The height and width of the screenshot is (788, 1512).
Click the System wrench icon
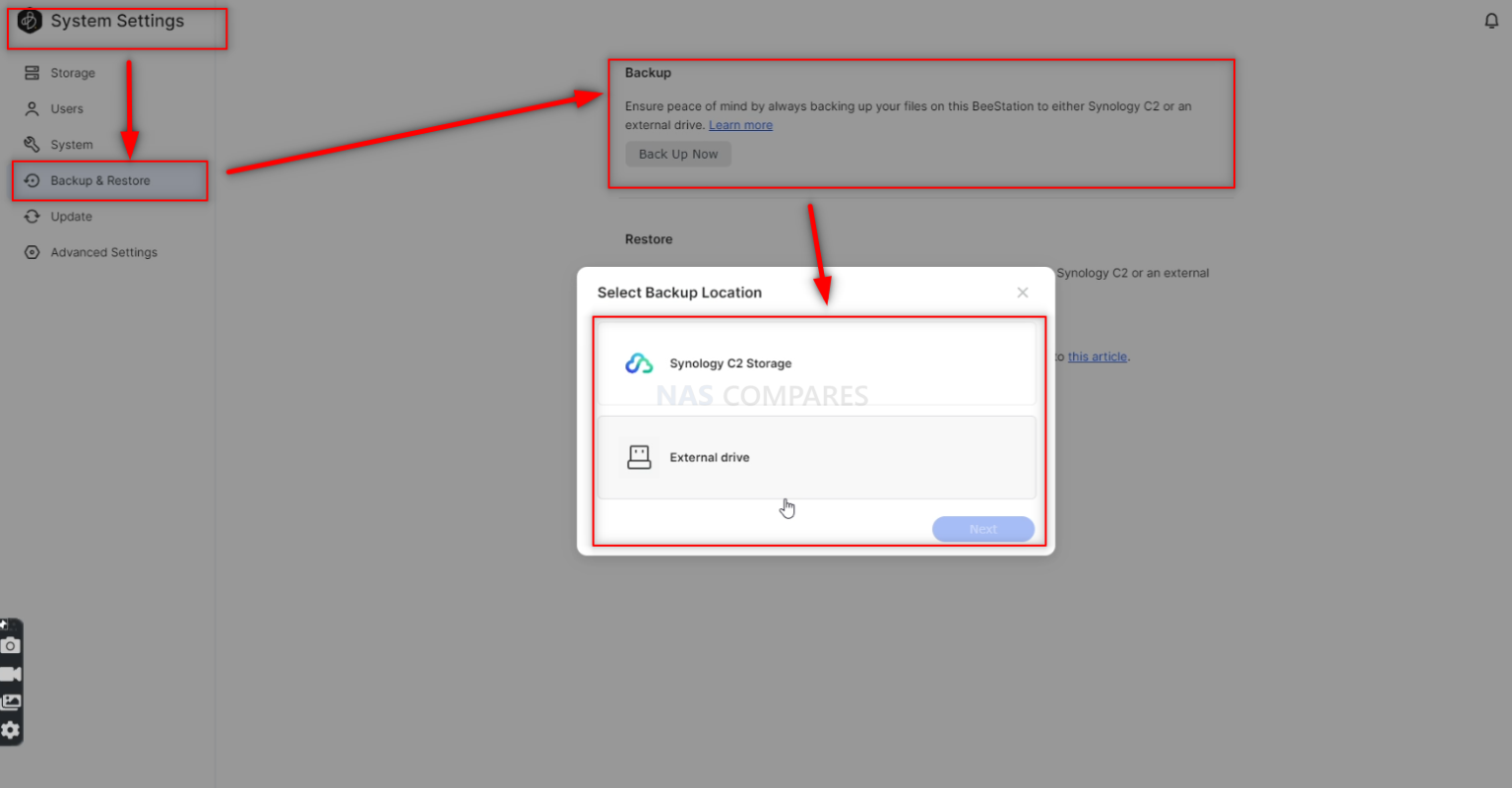pyautogui.click(x=31, y=144)
